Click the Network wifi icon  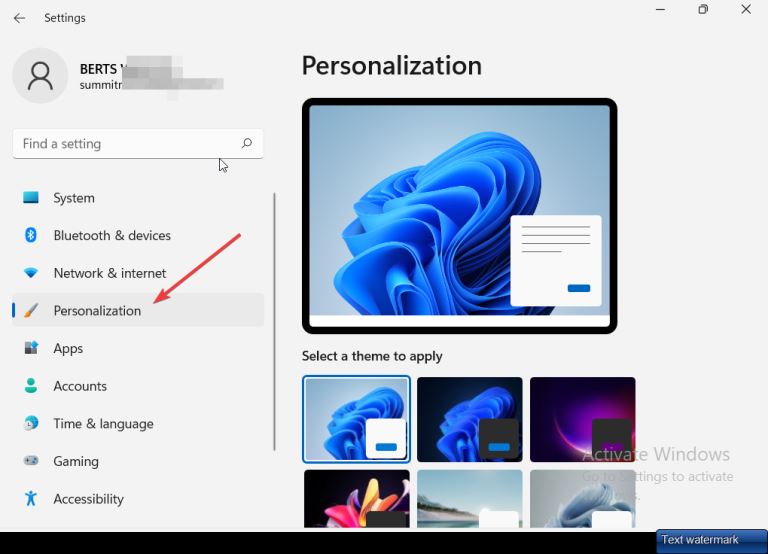tap(31, 273)
